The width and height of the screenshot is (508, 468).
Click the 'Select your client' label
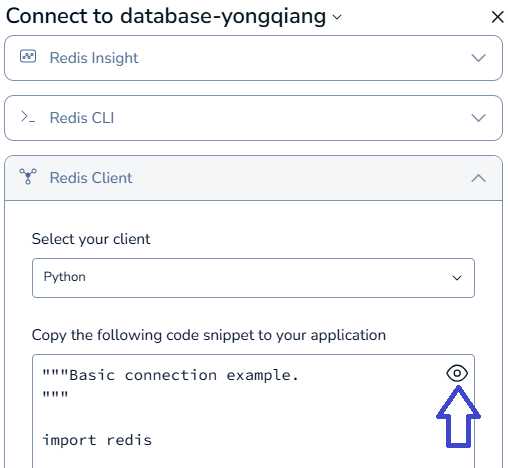pyautogui.click(x=91, y=239)
